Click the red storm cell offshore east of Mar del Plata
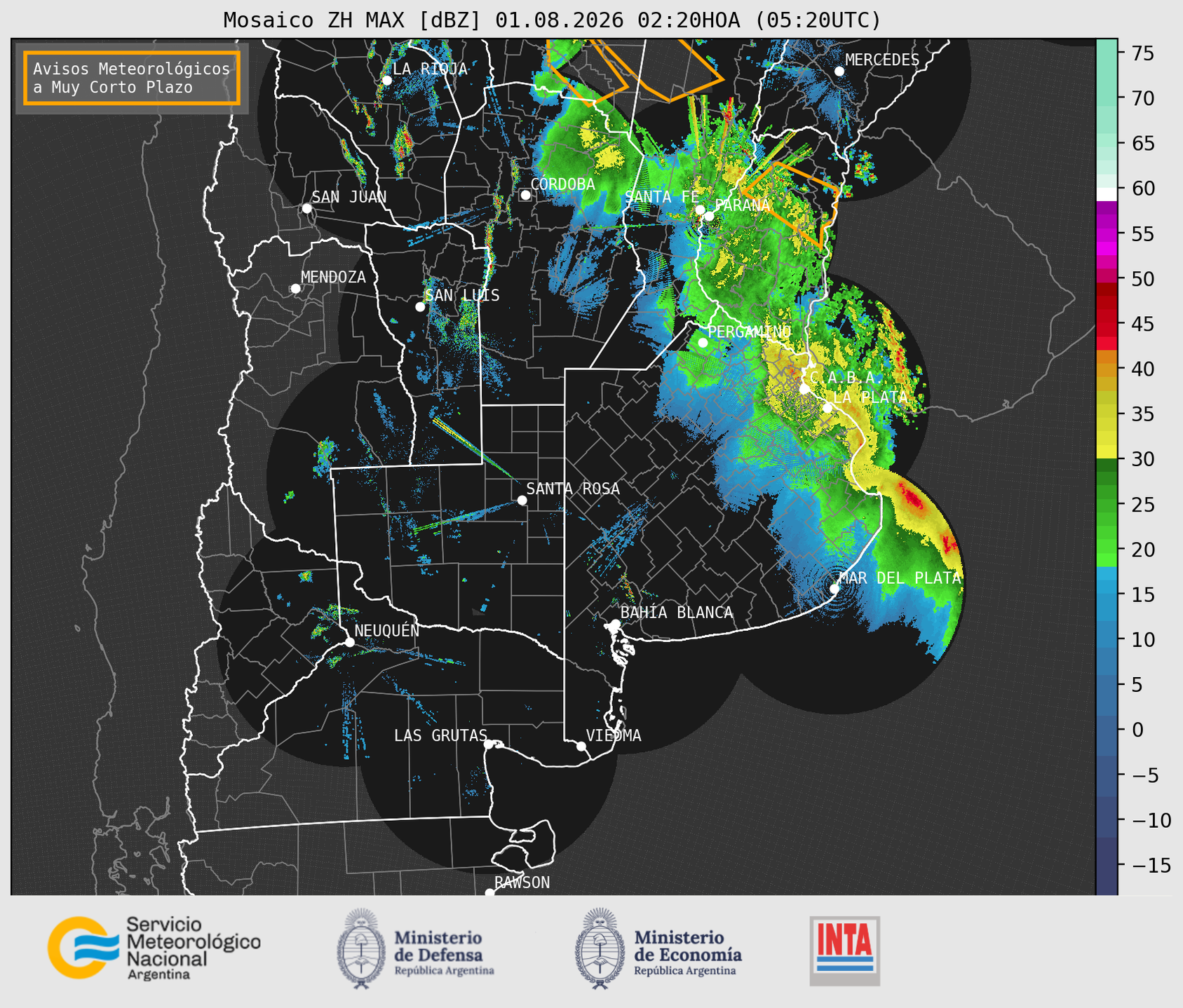1183x1008 pixels. point(912,498)
